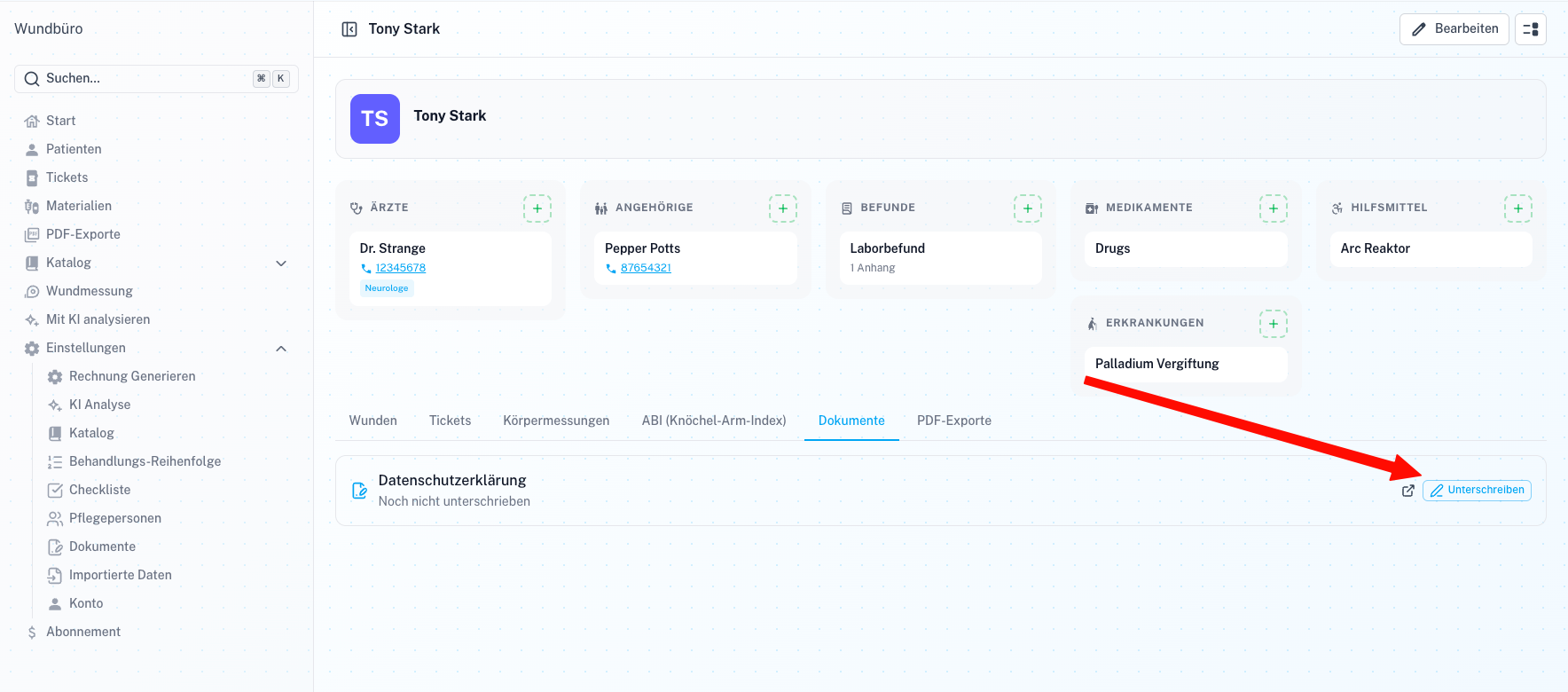
Task: Click the Pflegepersonen people icon
Action: (55, 519)
